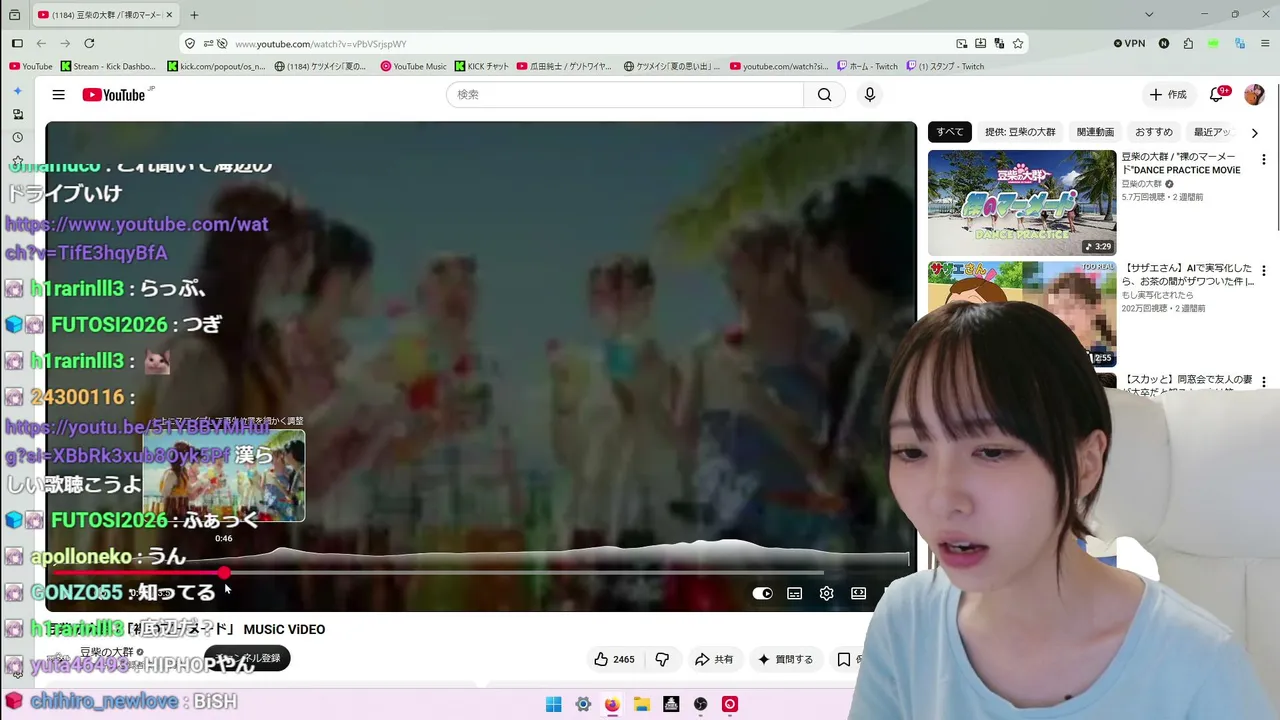
Task: Switch the player to theater mode
Action: coord(859,593)
